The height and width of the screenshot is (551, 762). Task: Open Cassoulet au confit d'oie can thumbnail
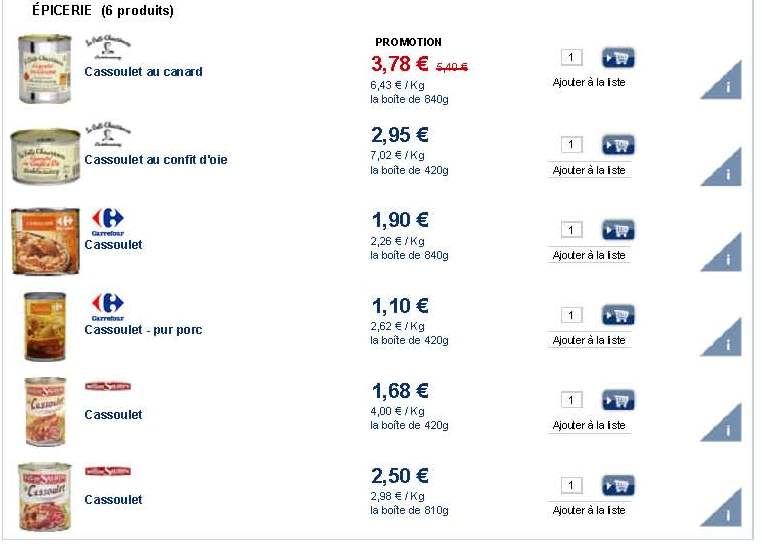(x=45, y=156)
